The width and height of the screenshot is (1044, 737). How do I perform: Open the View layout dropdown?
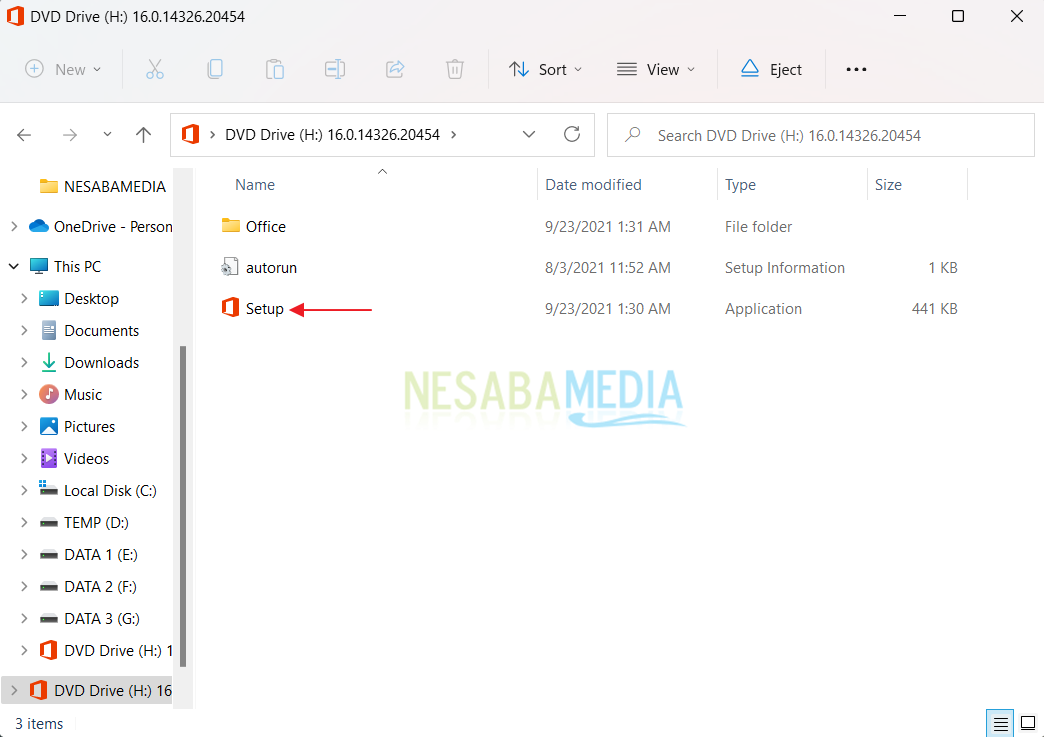click(x=656, y=69)
